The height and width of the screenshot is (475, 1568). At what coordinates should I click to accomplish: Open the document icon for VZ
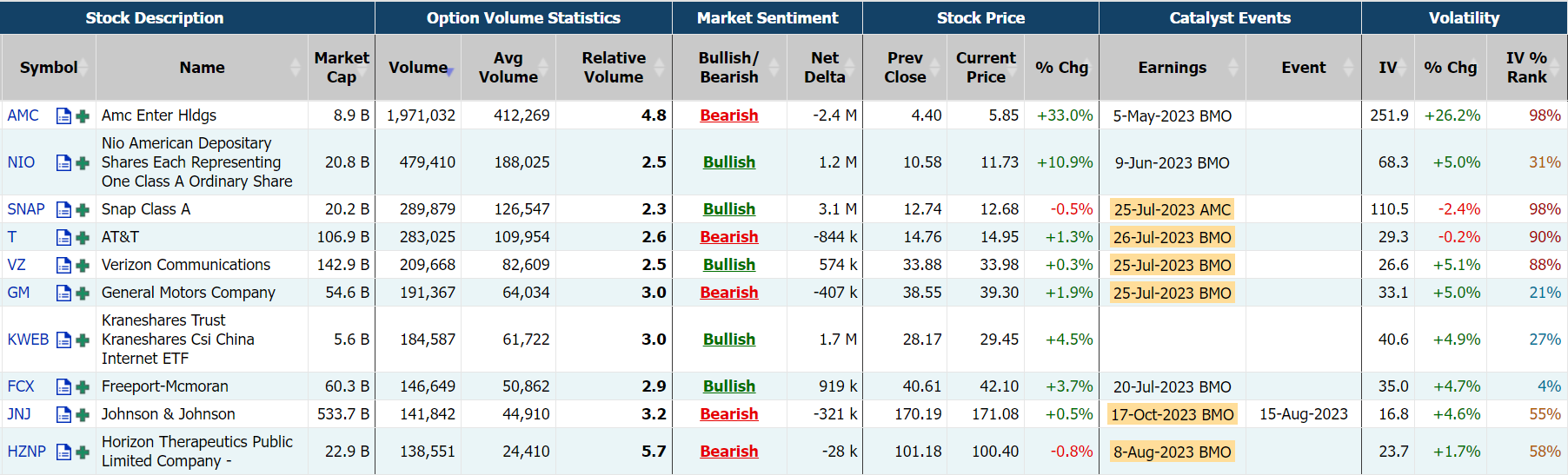(x=63, y=265)
